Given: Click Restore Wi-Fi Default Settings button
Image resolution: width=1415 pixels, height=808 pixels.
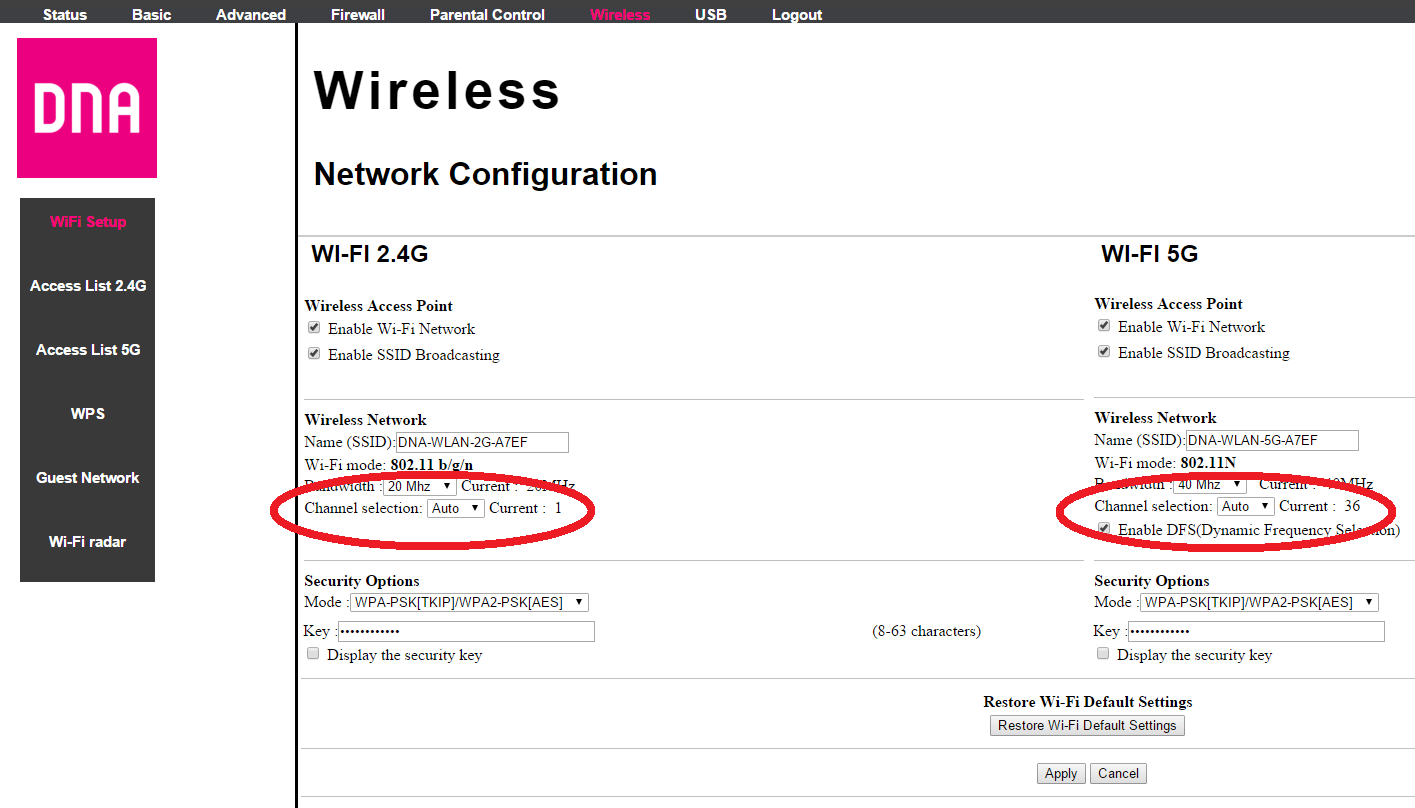Looking at the screenshot, I should (1087, 725).
